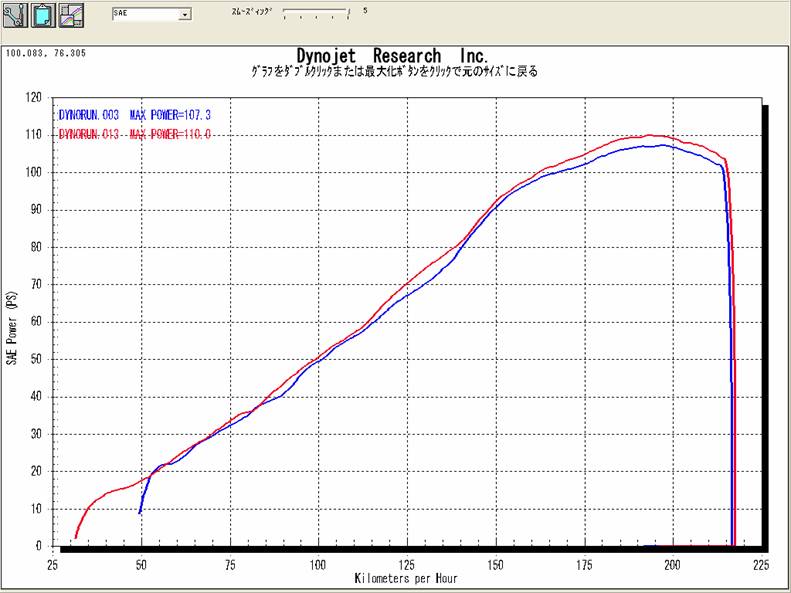Viewport: 791px width, 593px height.
Task: Open the graph options chart icon
Action: coord(71,15)
